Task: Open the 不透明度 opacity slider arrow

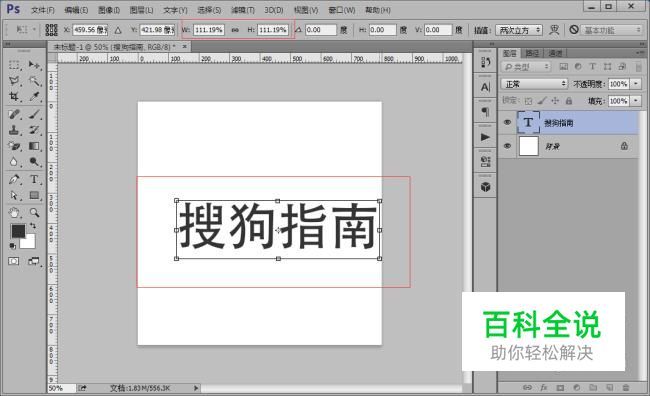Action: pyautogui.click(x=636, y=84)
